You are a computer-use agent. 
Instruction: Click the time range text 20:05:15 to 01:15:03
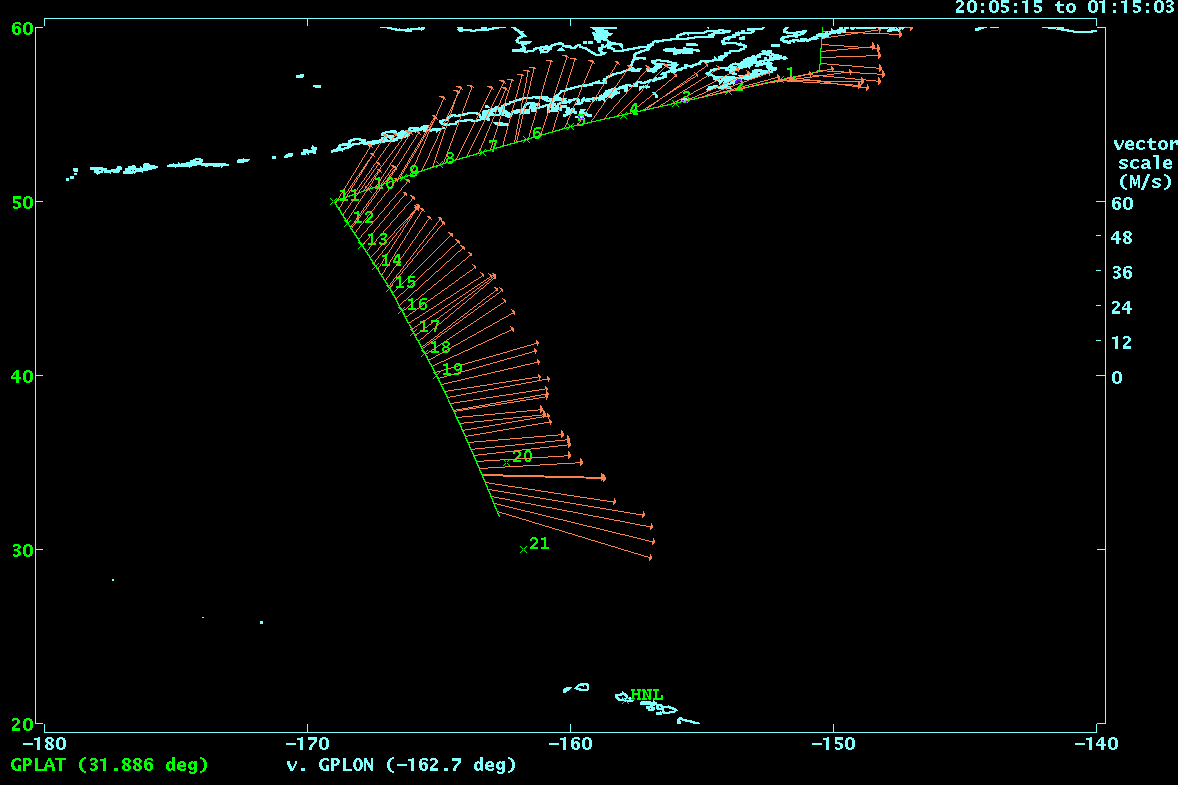(1063, 8)
